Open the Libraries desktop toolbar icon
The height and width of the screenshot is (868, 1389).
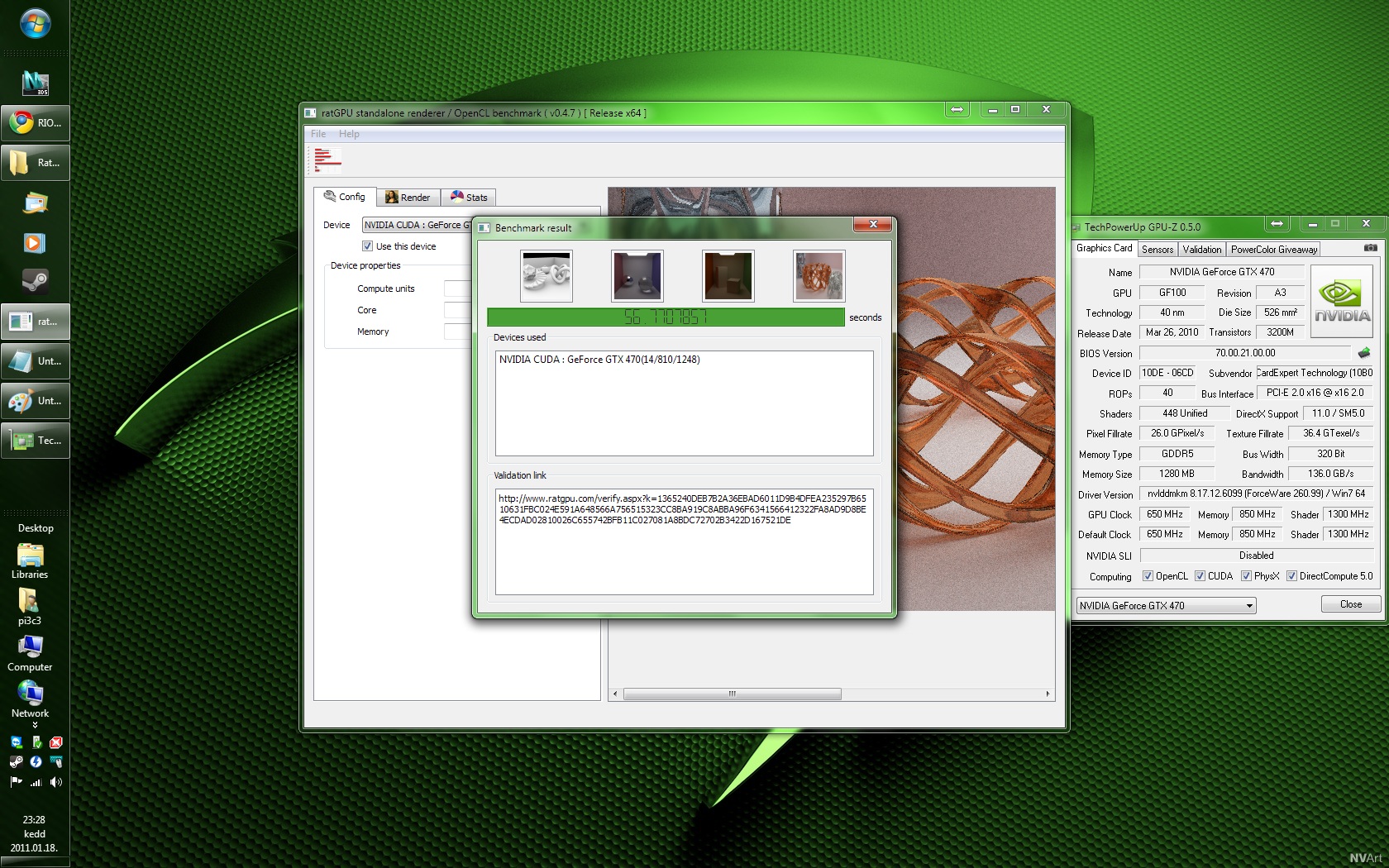(30, 560)
